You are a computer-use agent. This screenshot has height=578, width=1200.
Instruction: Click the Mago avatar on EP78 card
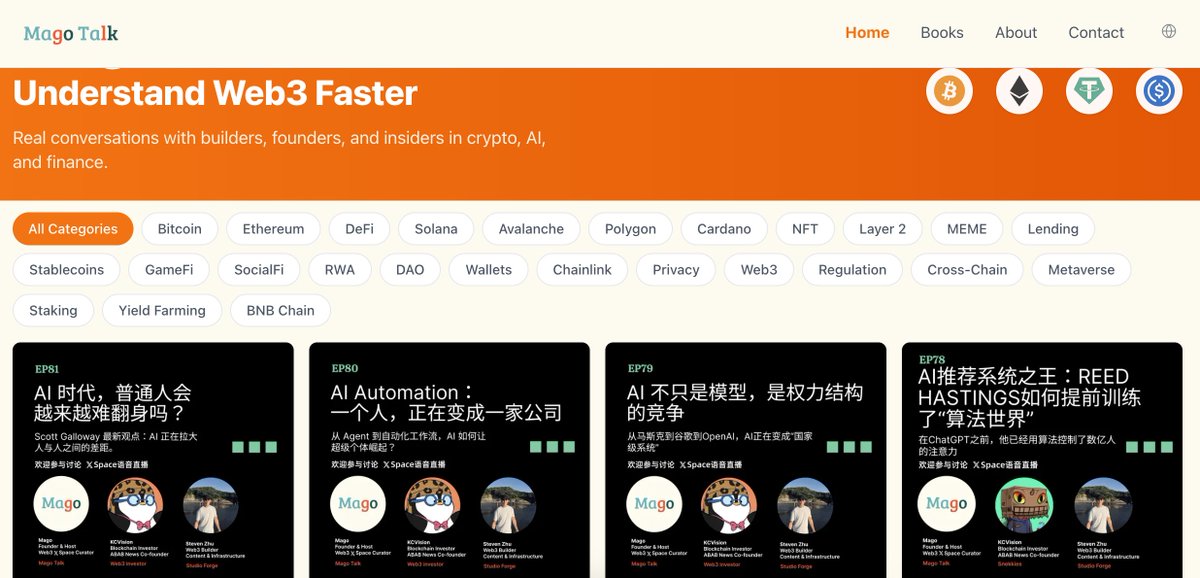pos(946,504)
